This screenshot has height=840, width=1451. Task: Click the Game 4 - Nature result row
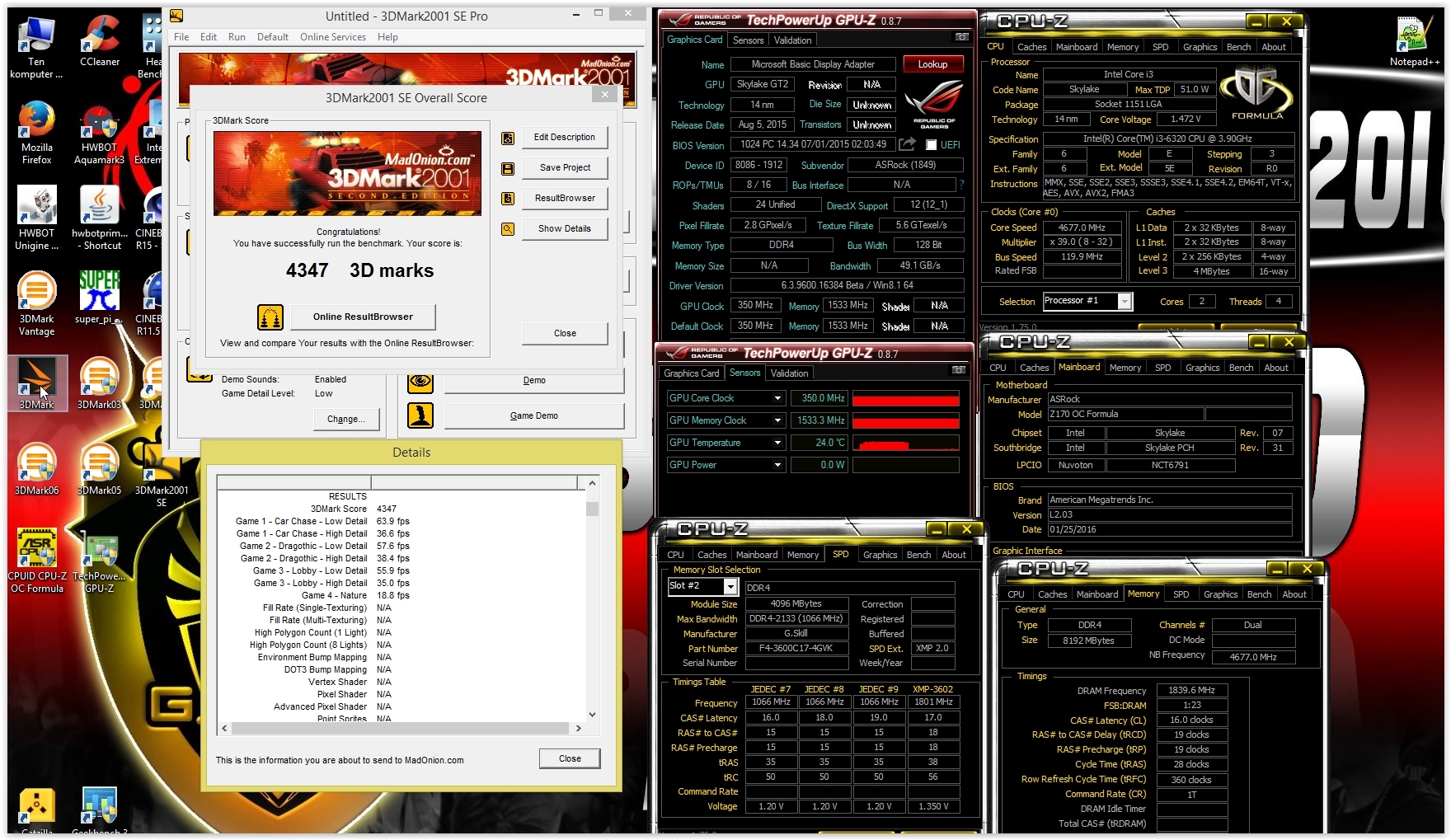click(x=401, y=595)
